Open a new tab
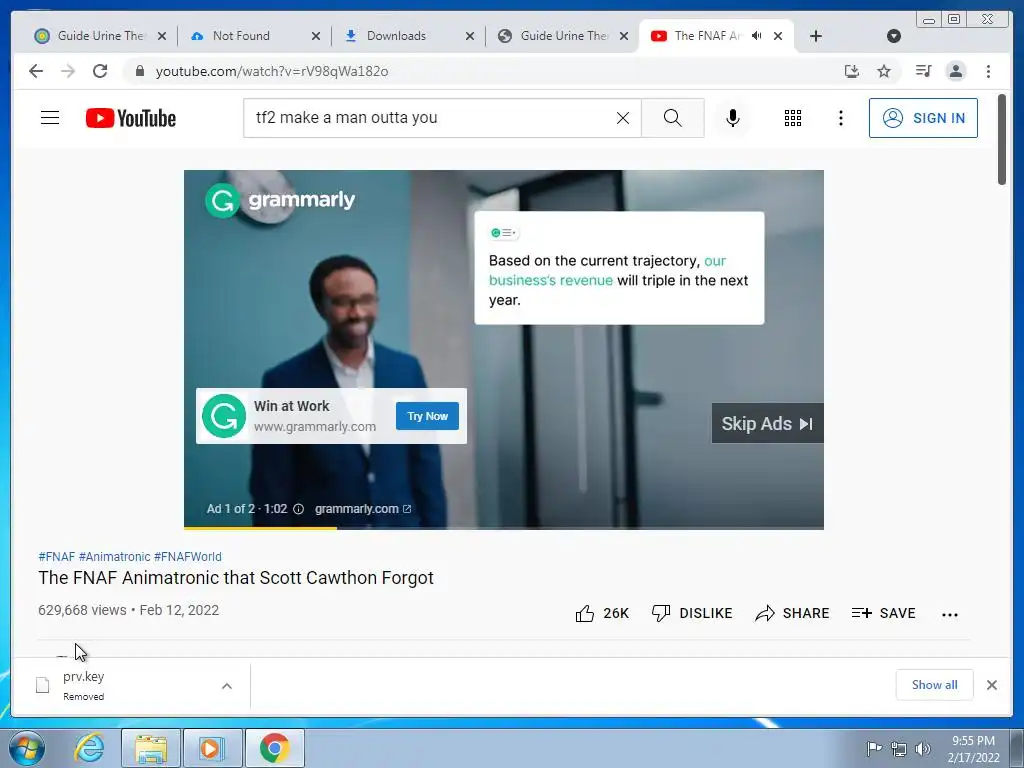This screenshot has width=1024, height=768. (x=816, y=36)
